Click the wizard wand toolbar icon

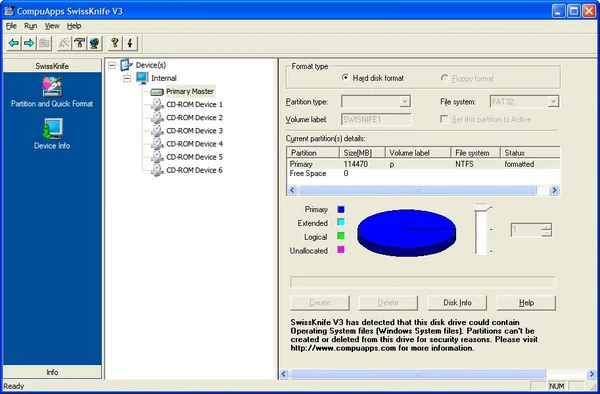pos(64,43)
